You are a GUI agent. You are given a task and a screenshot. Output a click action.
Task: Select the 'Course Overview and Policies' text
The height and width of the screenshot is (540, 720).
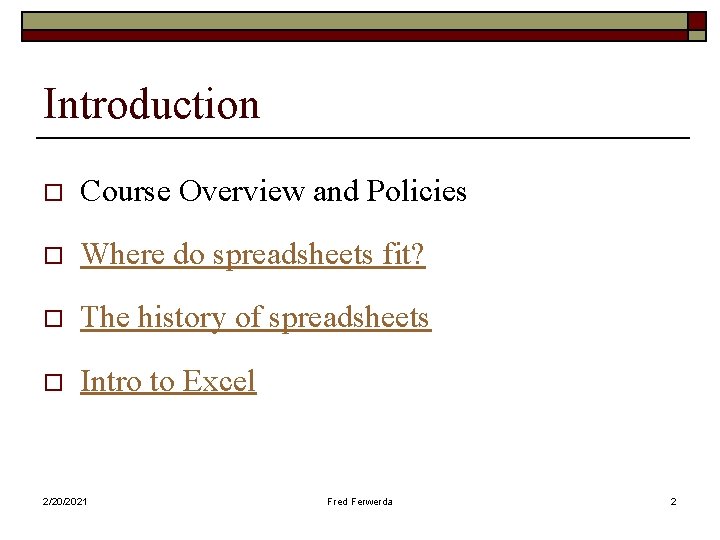(x=273, y=191)
